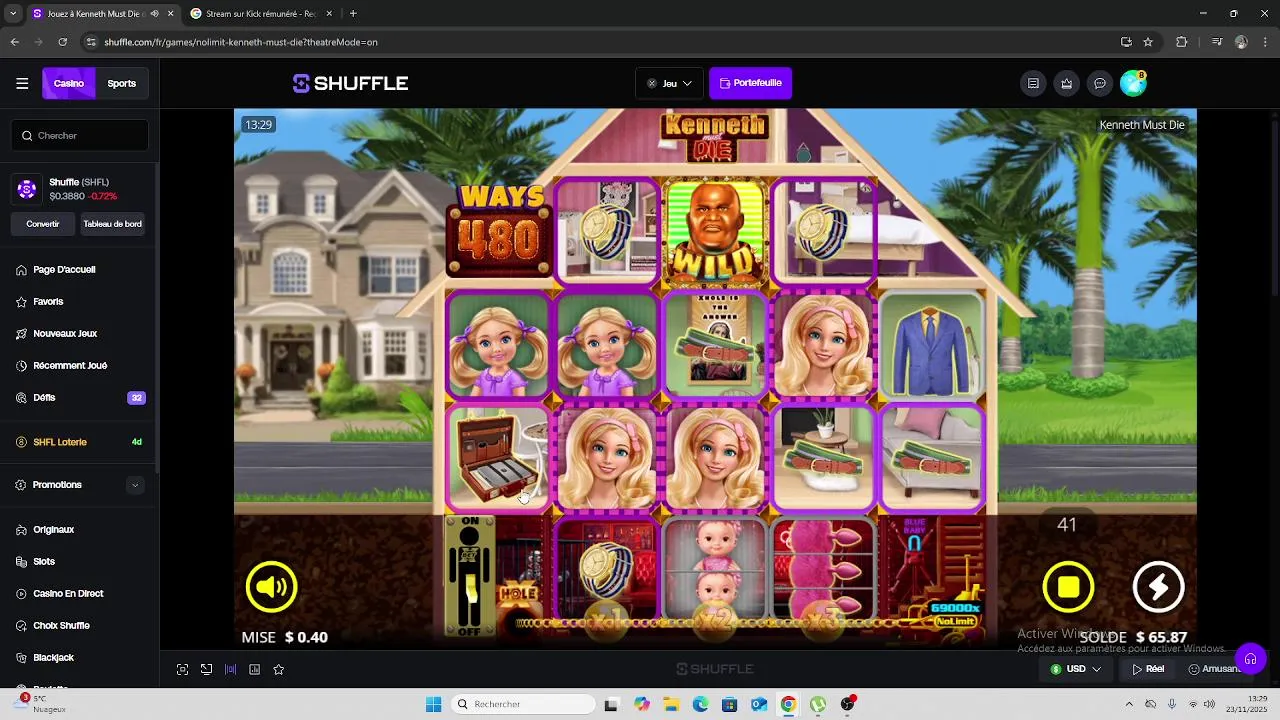This screenshot has height=720, width=1280.
Task: Toggle lightning turbo spin button
Action: [1158, 587]
